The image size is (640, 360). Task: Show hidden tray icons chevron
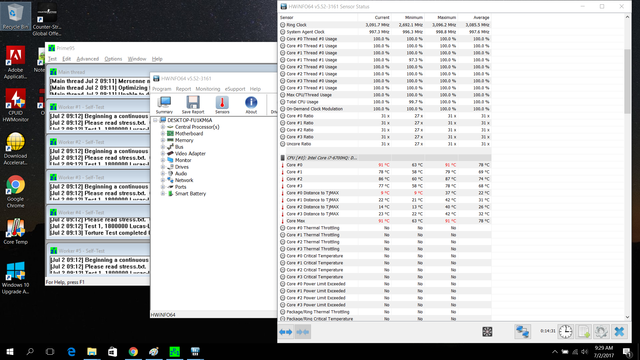point(555,351)
